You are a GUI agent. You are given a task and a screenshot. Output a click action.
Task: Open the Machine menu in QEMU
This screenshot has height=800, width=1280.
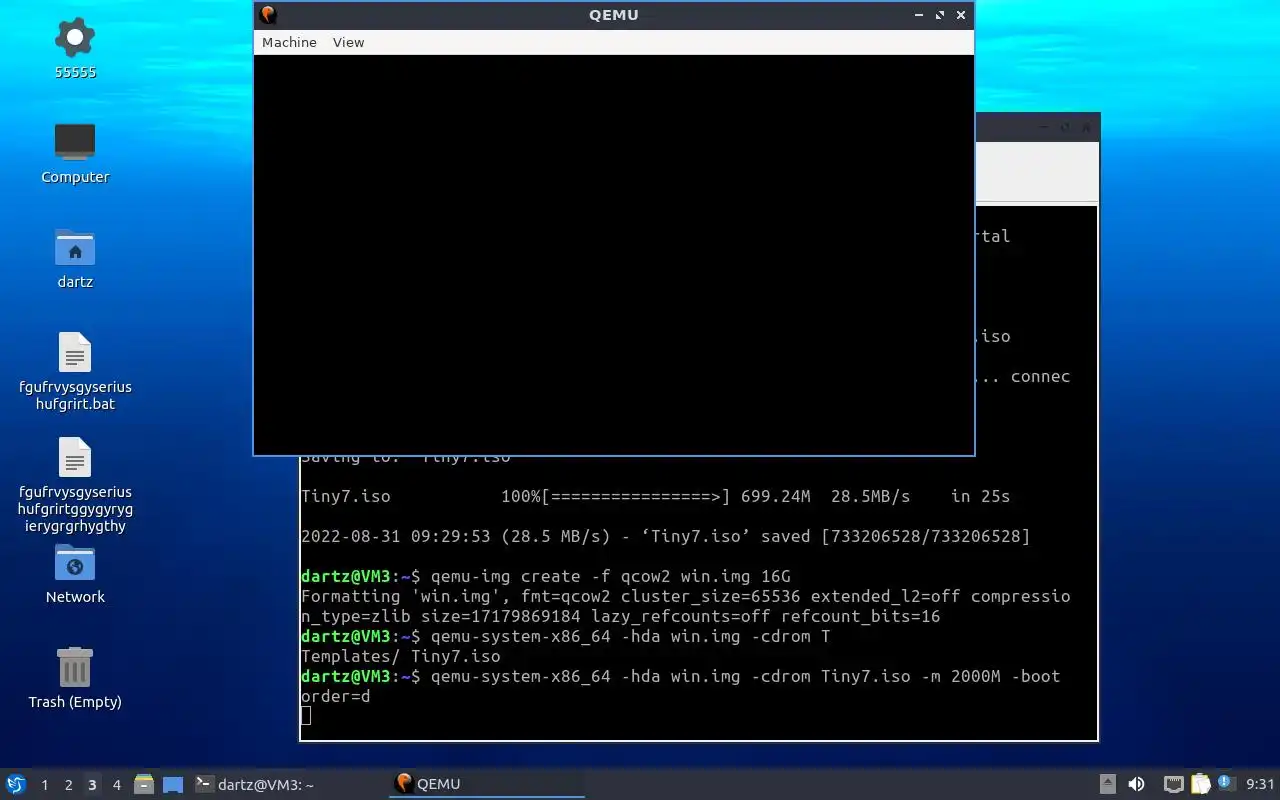pyautogui.click(x=289, y=42)
